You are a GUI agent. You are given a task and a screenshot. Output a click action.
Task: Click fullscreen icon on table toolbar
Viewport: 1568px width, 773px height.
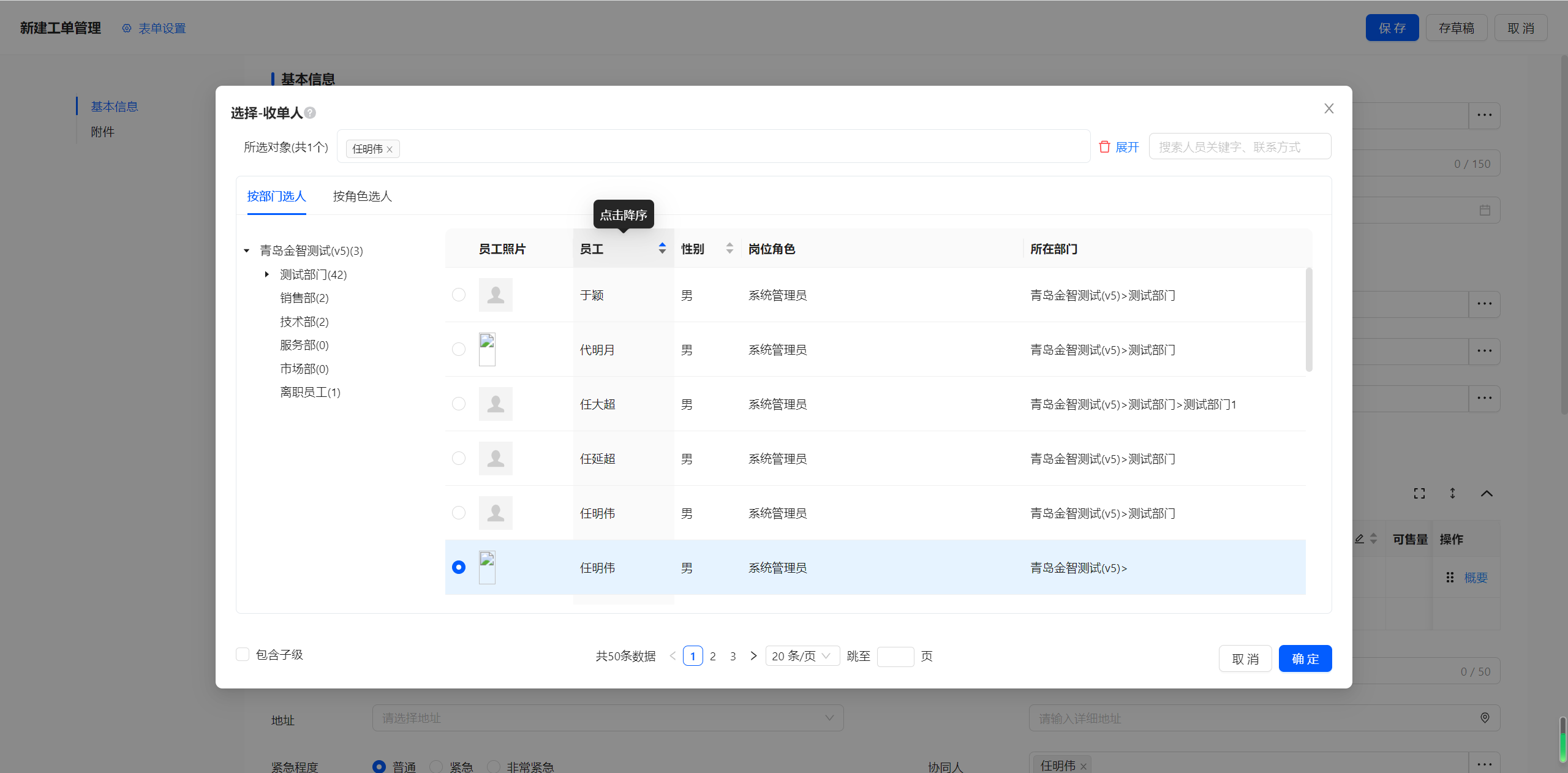(x=1419, y=493)
